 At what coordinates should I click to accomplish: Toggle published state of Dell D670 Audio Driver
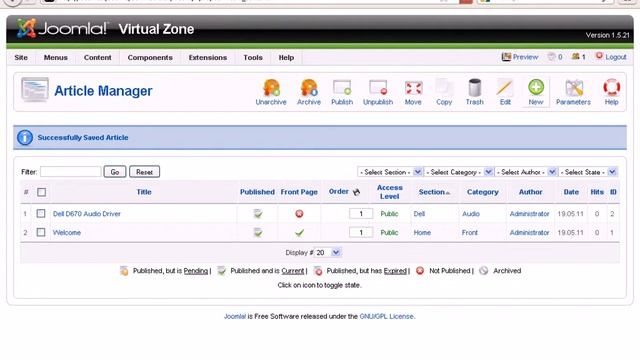pos(258,213)
